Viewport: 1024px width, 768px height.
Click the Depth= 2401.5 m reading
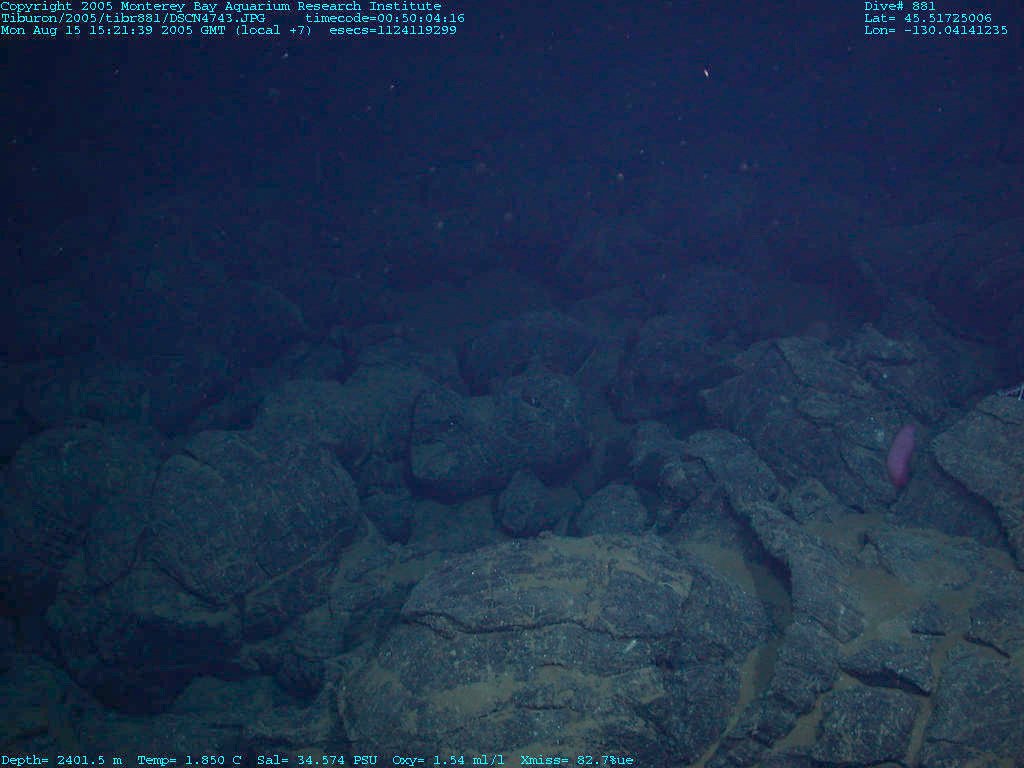point(61,760)
